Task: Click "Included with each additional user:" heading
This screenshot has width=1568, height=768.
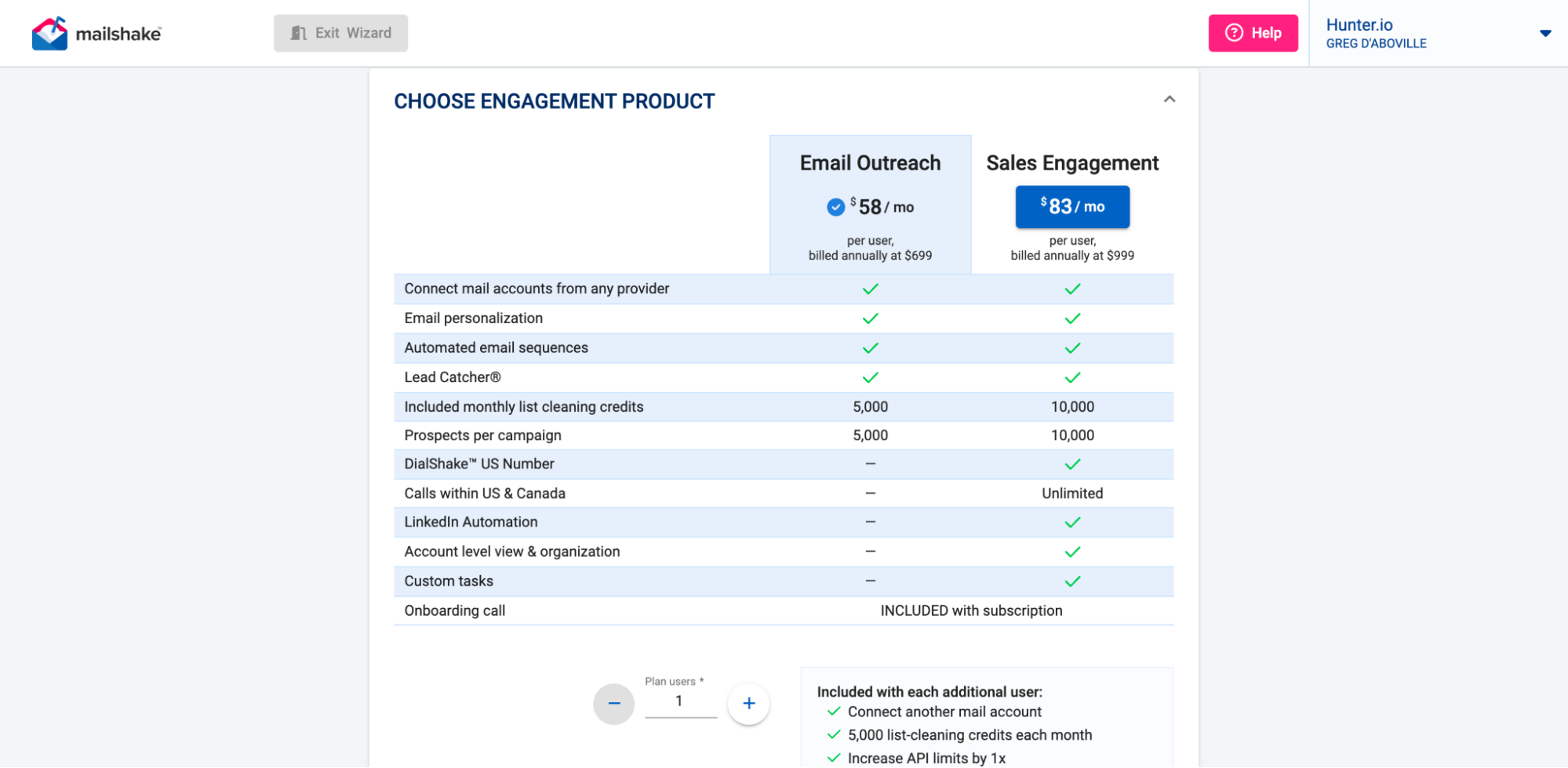Action: [x=930, y=692]
